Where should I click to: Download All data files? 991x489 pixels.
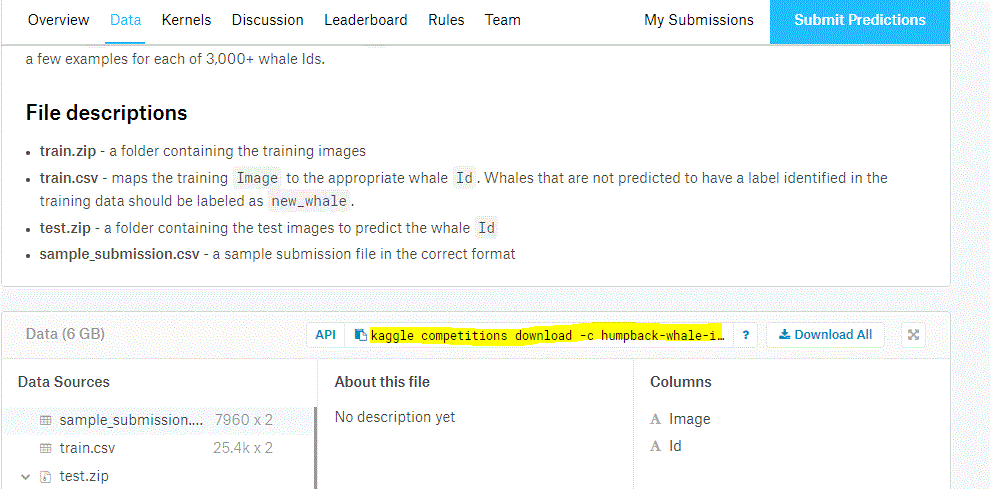[825, 335]
